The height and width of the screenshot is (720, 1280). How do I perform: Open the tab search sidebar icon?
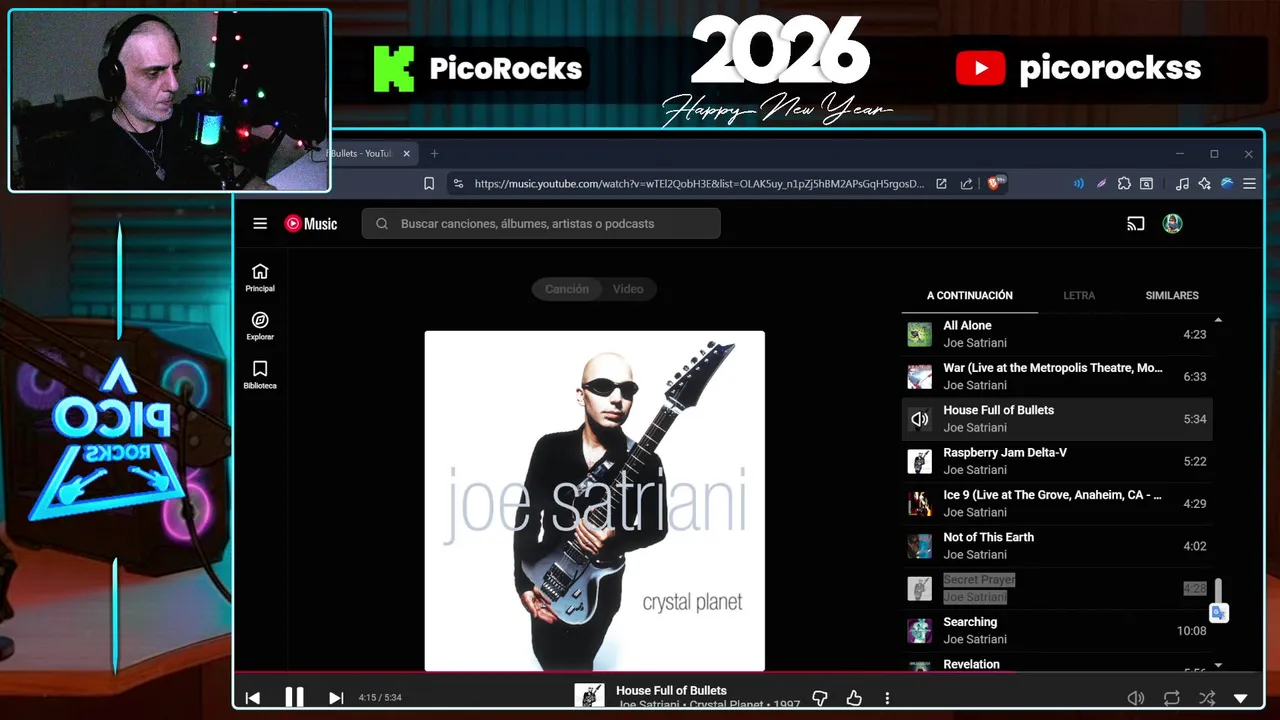(1147, 184)
